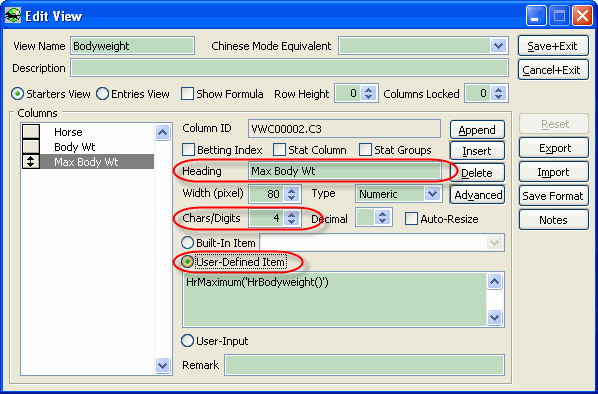Click the Append column button
598x394 pixels.
tap(477, 130)
